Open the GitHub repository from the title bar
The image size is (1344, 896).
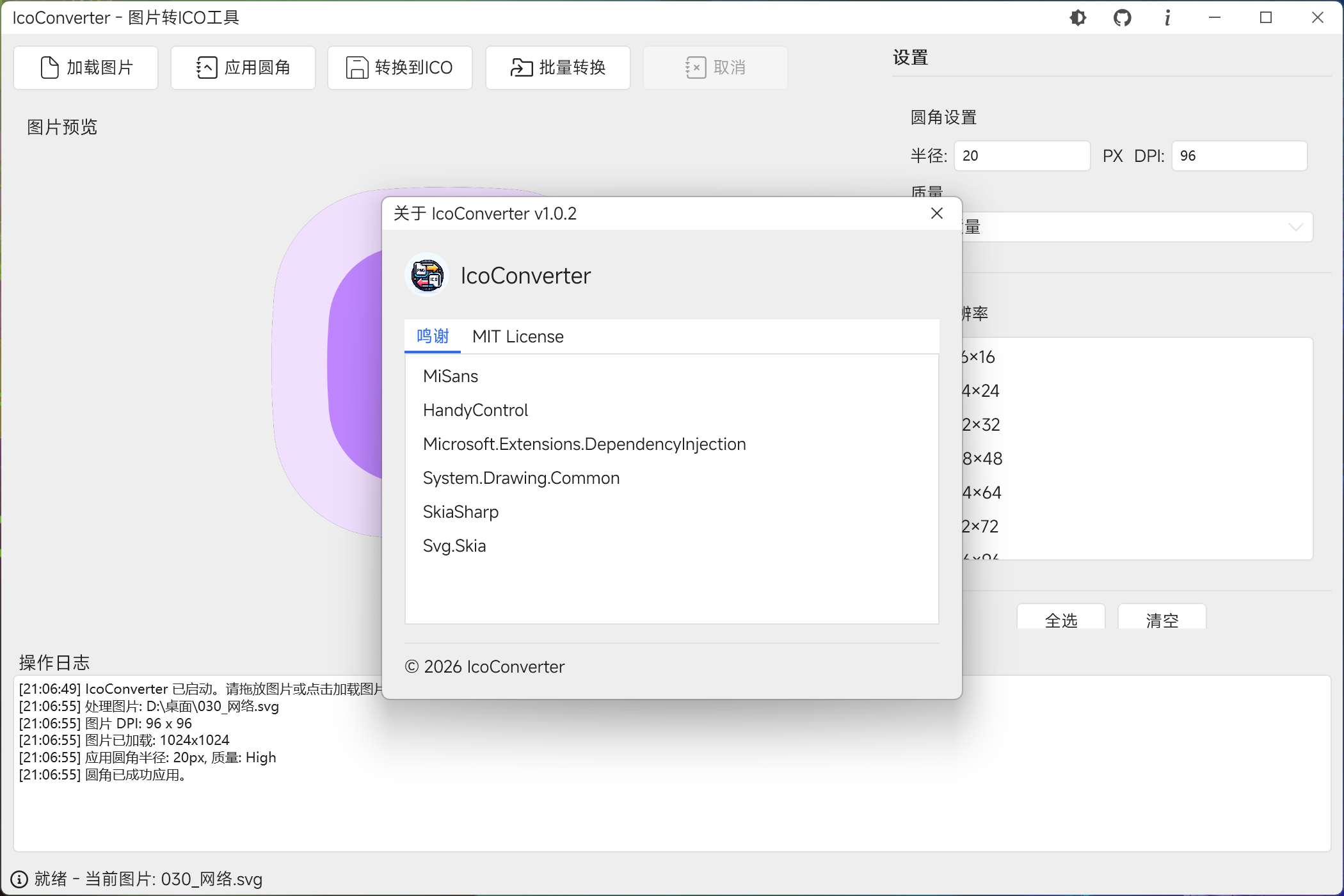click(1122, 17)
